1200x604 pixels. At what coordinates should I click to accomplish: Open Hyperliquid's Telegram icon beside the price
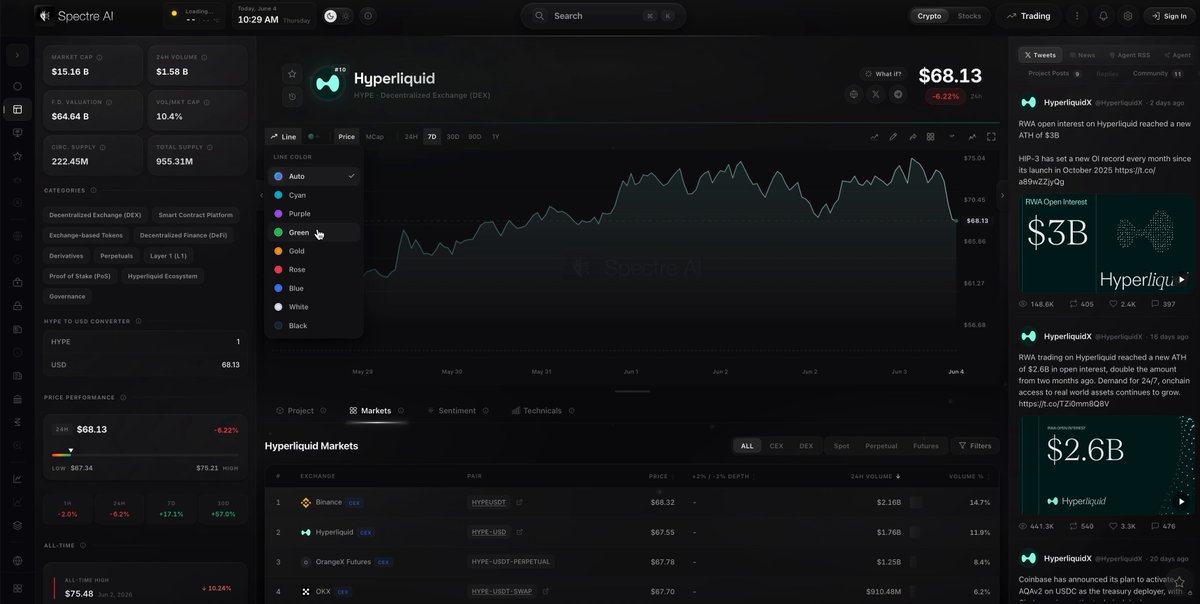(x=898, y=94)
